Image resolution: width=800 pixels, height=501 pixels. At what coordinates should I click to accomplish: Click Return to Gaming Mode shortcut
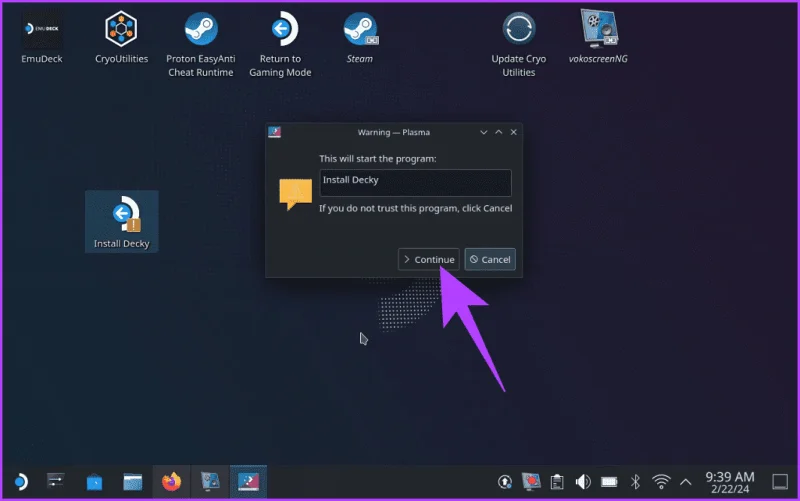280,44
